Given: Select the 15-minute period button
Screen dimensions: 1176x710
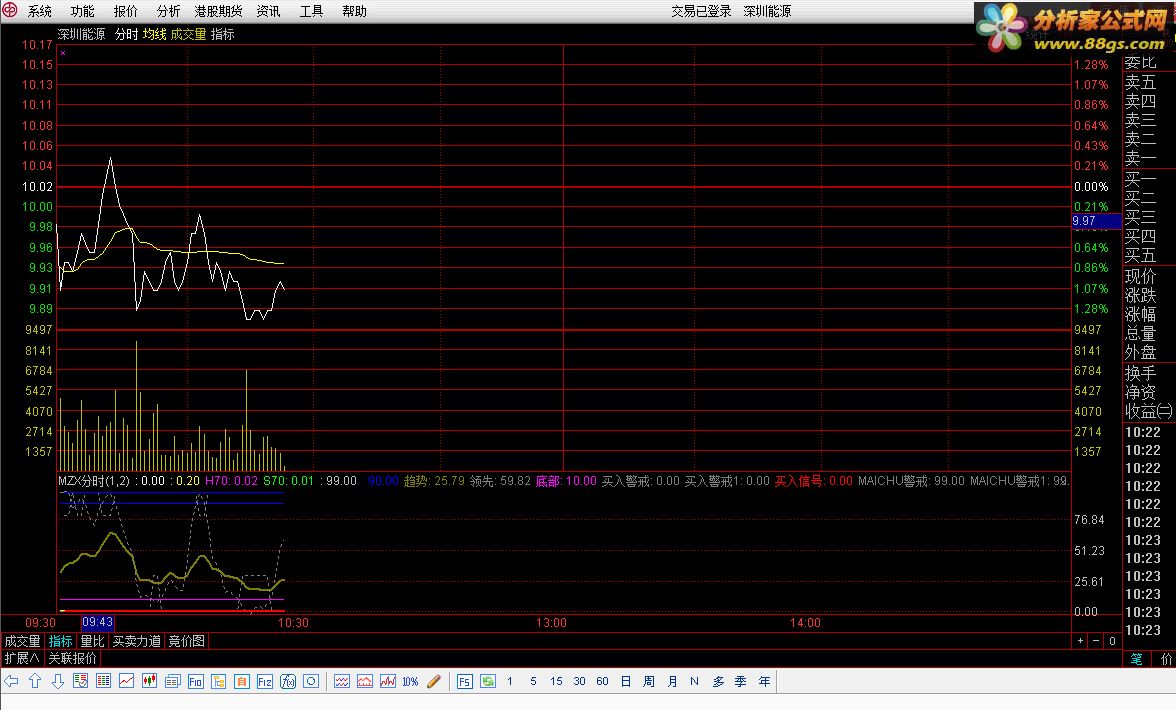Looking at the screenshot, I should [556, 681].
